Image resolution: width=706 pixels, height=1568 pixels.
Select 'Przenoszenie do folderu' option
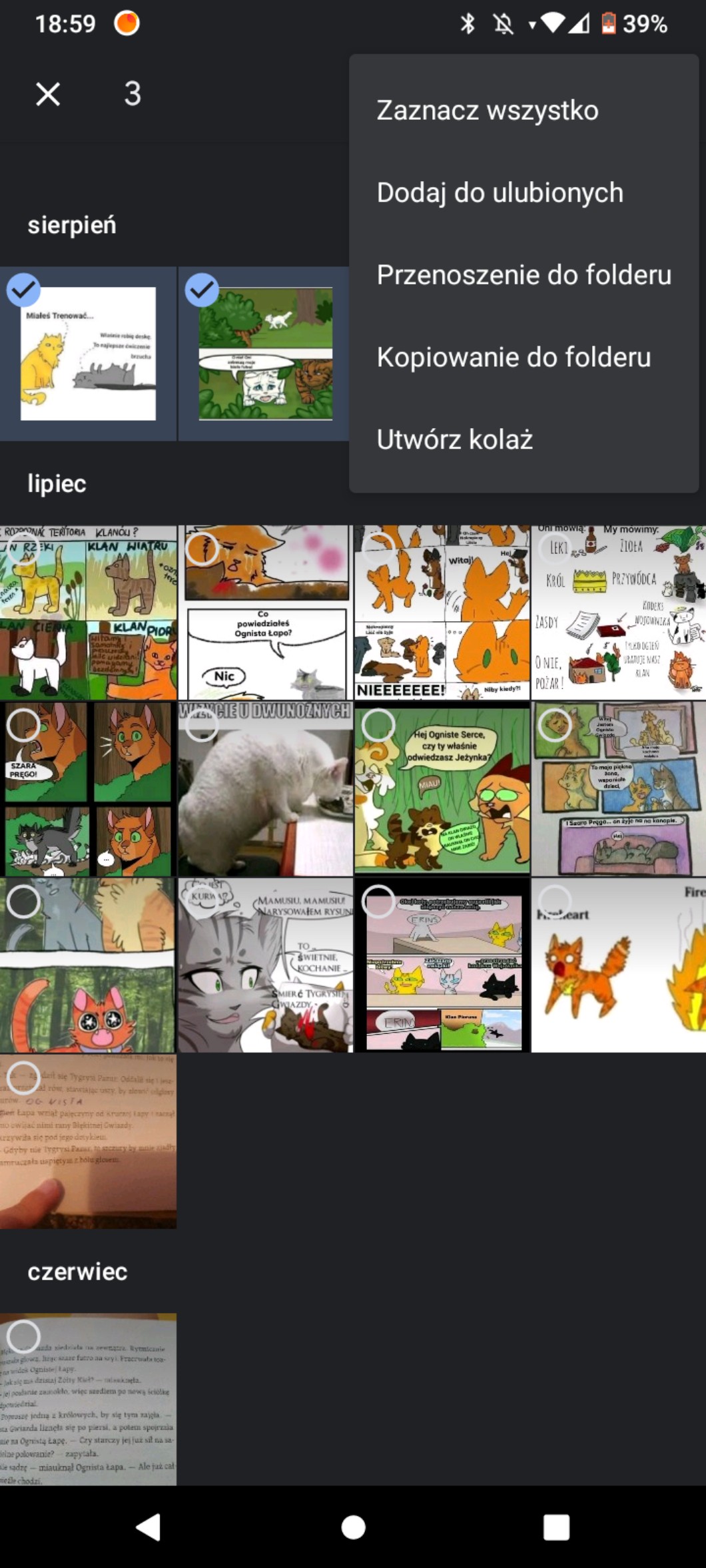point(524,275)
